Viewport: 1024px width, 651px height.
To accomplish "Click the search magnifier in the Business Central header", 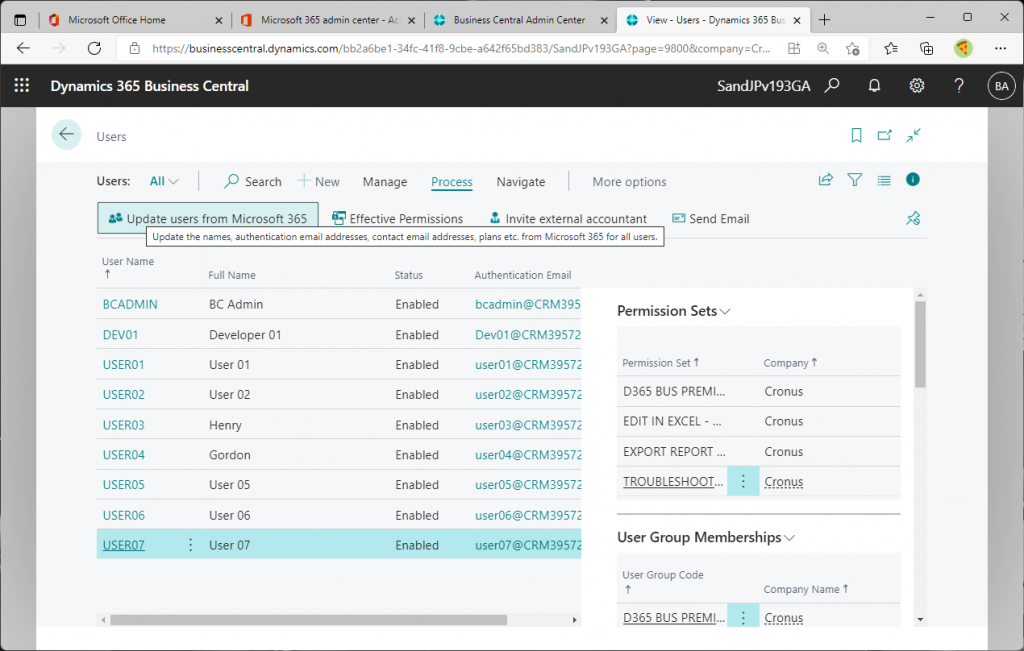I will [831, 86].
